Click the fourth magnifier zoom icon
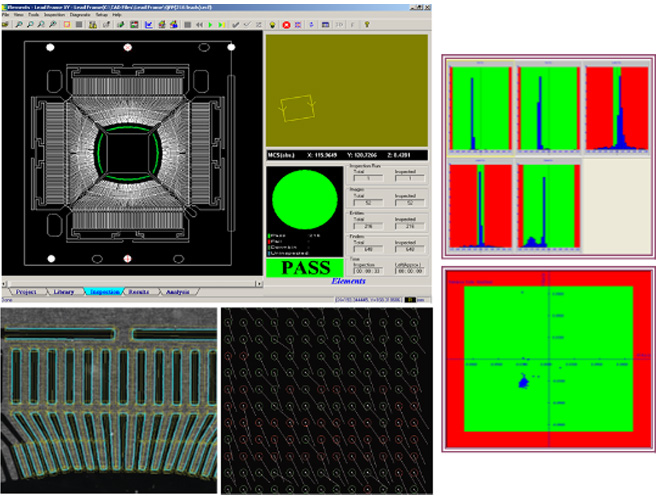658x500 pixels. tap(52, 25)
